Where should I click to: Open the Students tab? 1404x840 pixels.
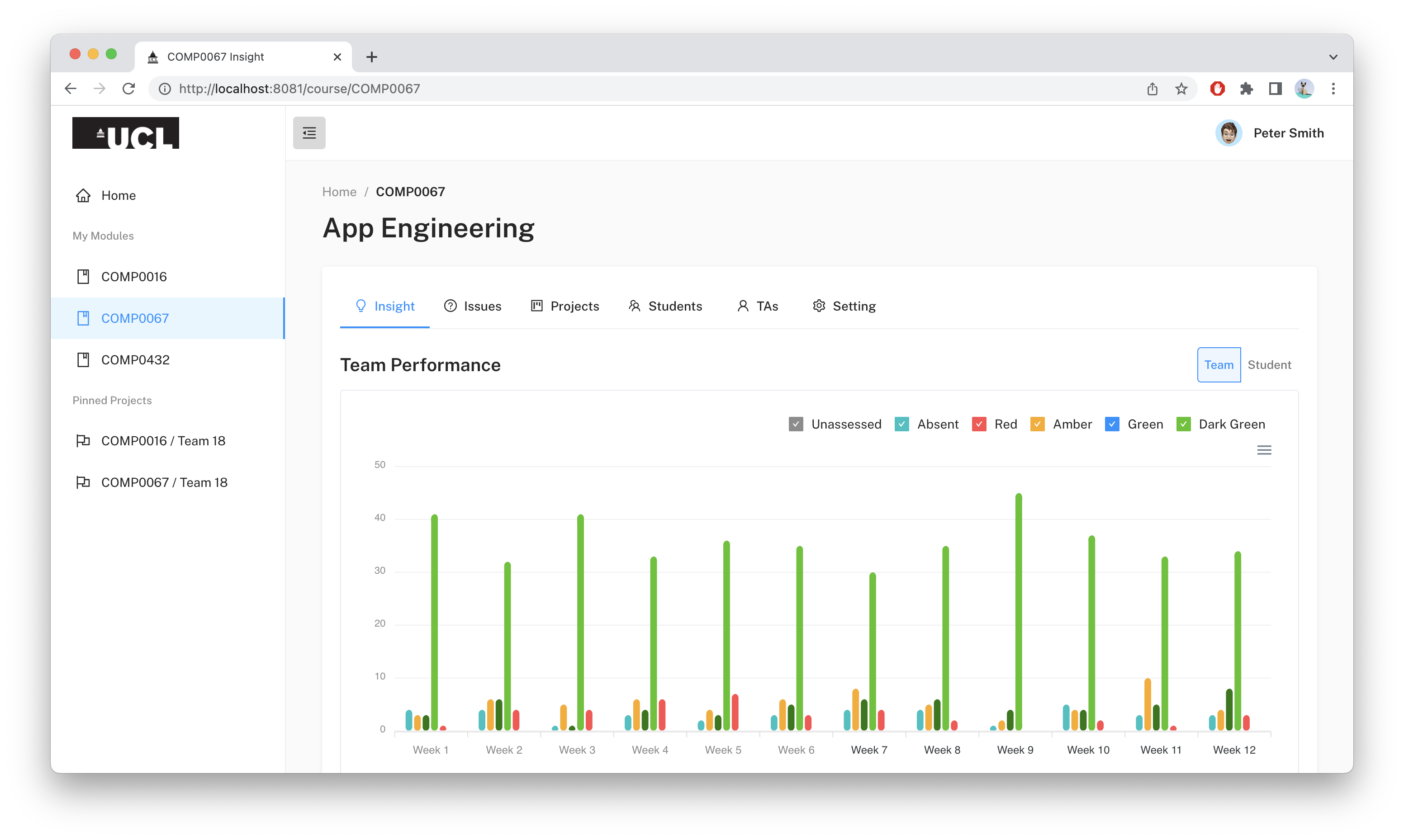click(665, 306)
